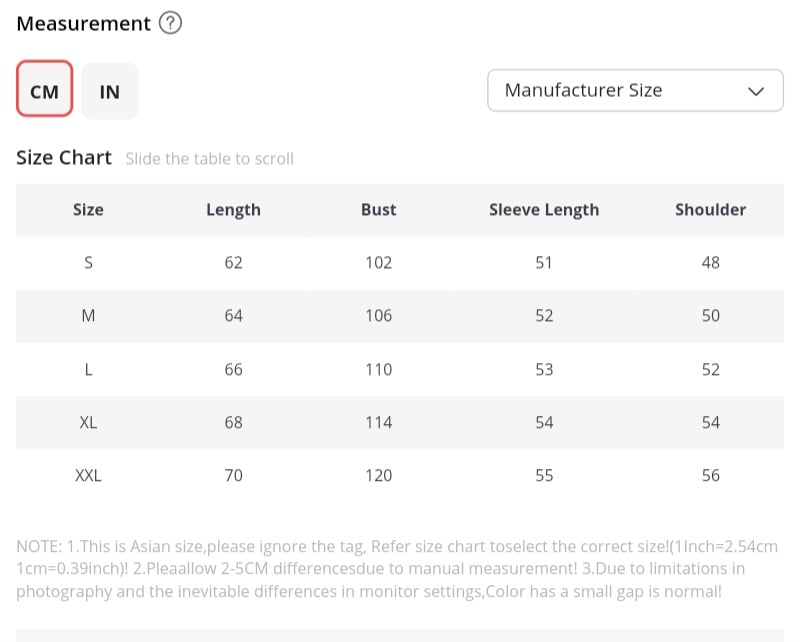
Task: Click the S shoulder value 48
Action: [x=710, y=263]
